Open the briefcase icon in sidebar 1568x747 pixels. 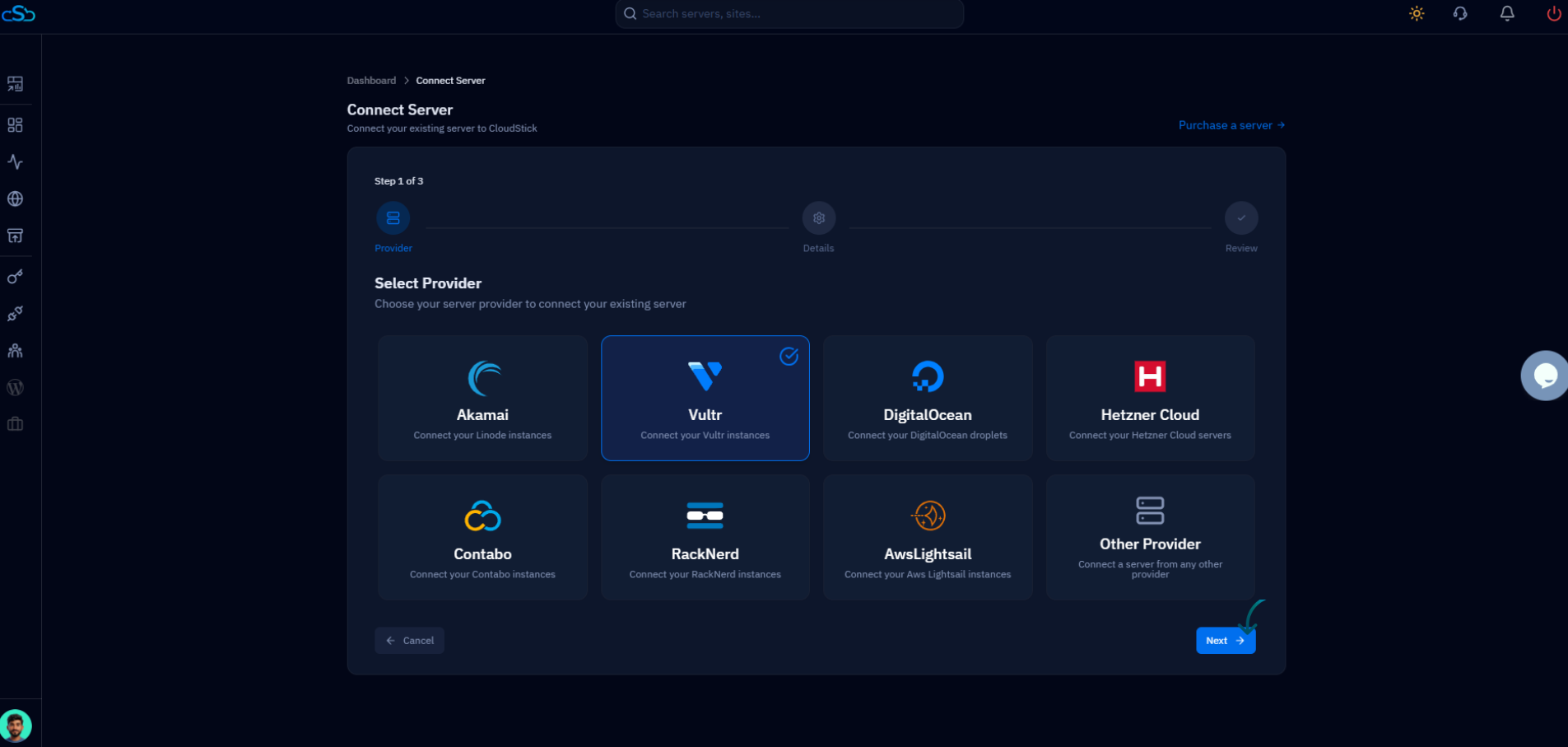point(15,424)
